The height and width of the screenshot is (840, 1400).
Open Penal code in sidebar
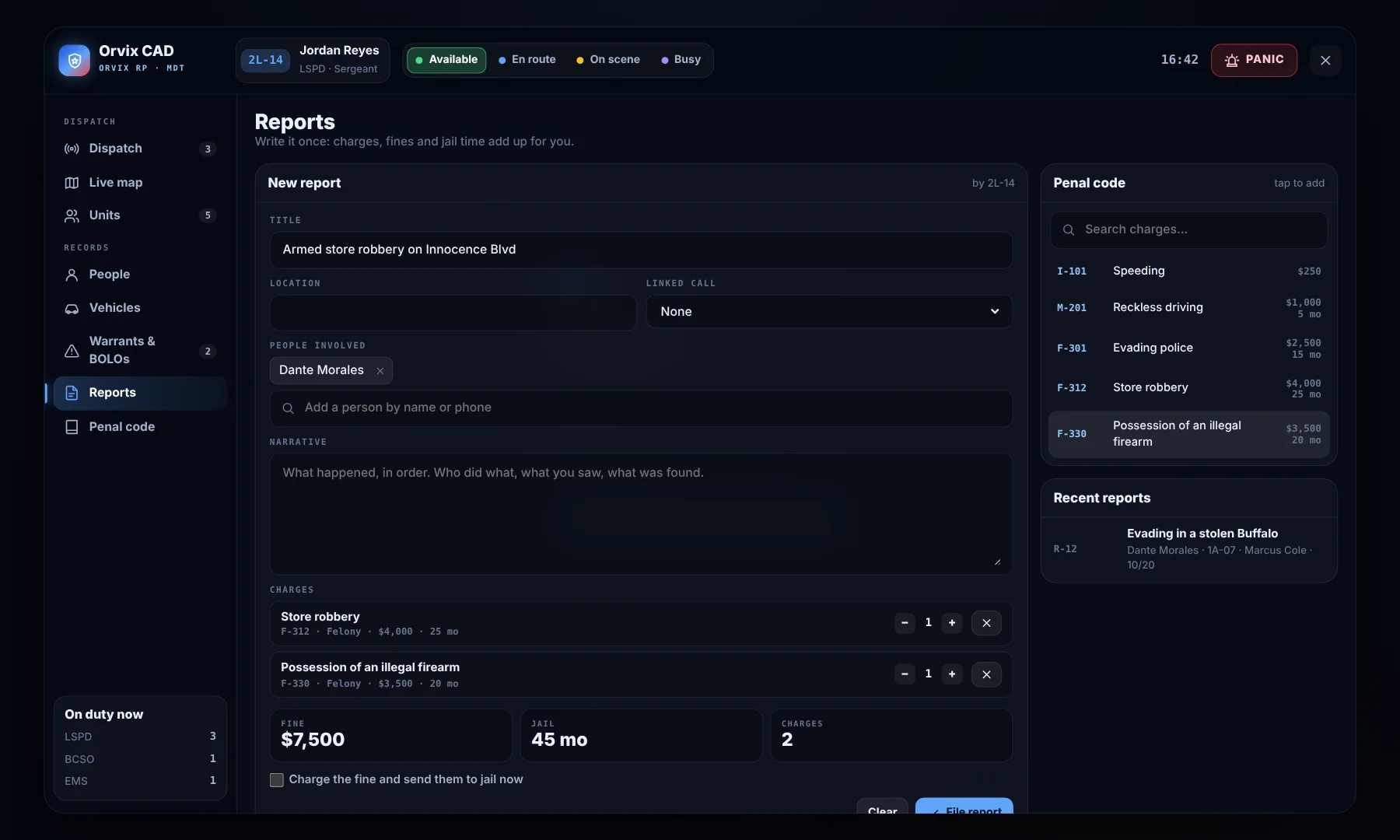pyautogui.click(x=140, y=427)
